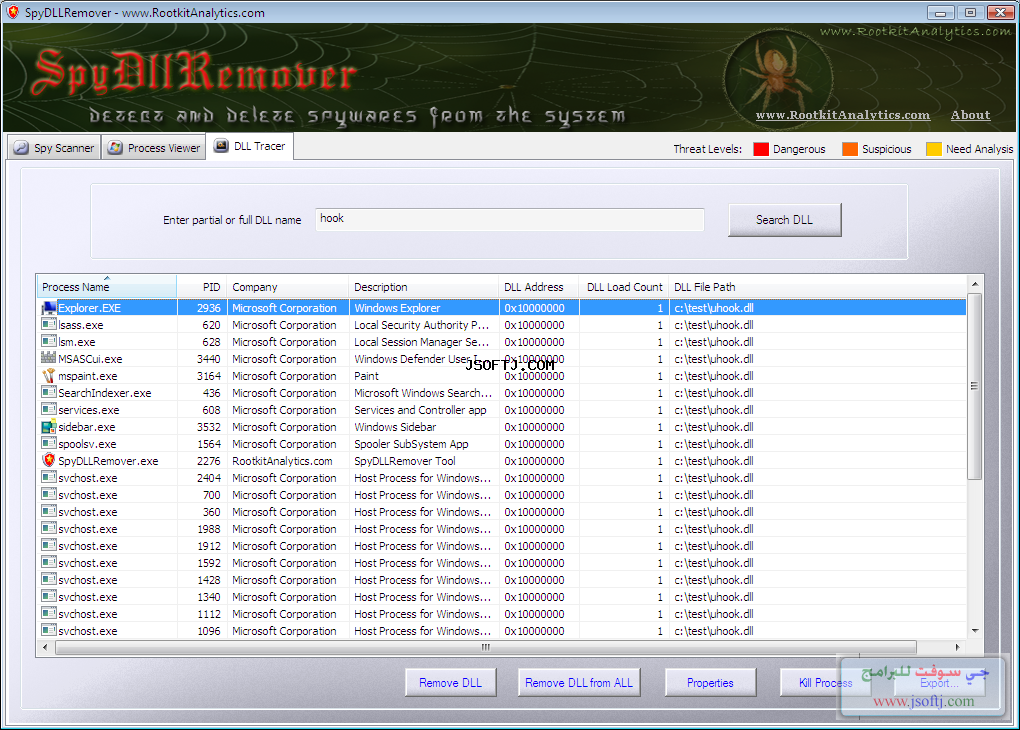The width and height of the screenshot is (1020, 730).
Task: Click the lsass.exe process icon
Action: point(49,325)
